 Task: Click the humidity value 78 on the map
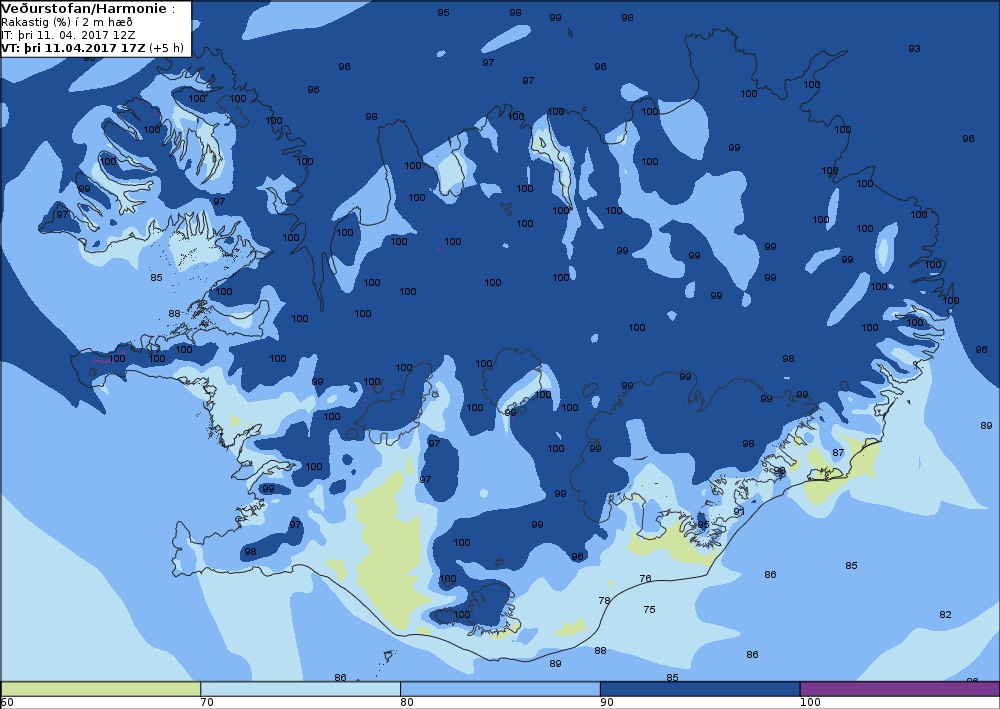pos(605,601)
